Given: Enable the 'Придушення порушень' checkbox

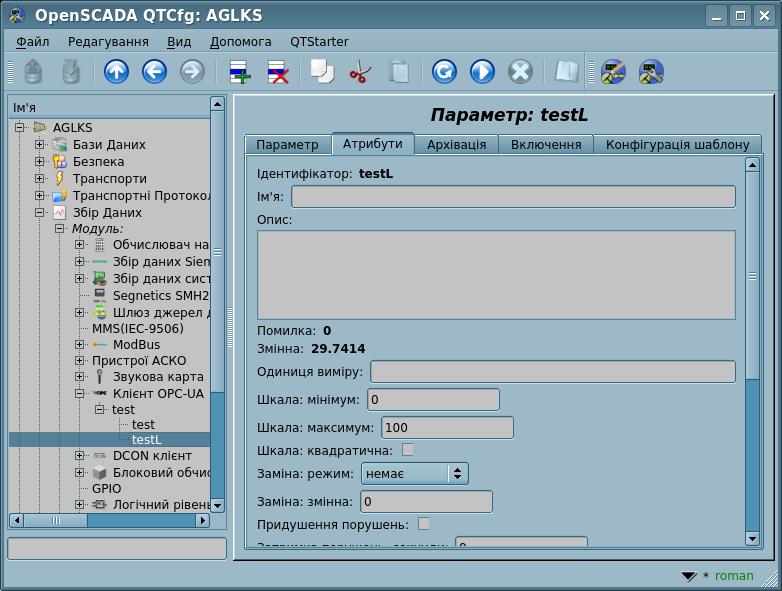Looking at the screenshot, I should (x=424, y=523).
